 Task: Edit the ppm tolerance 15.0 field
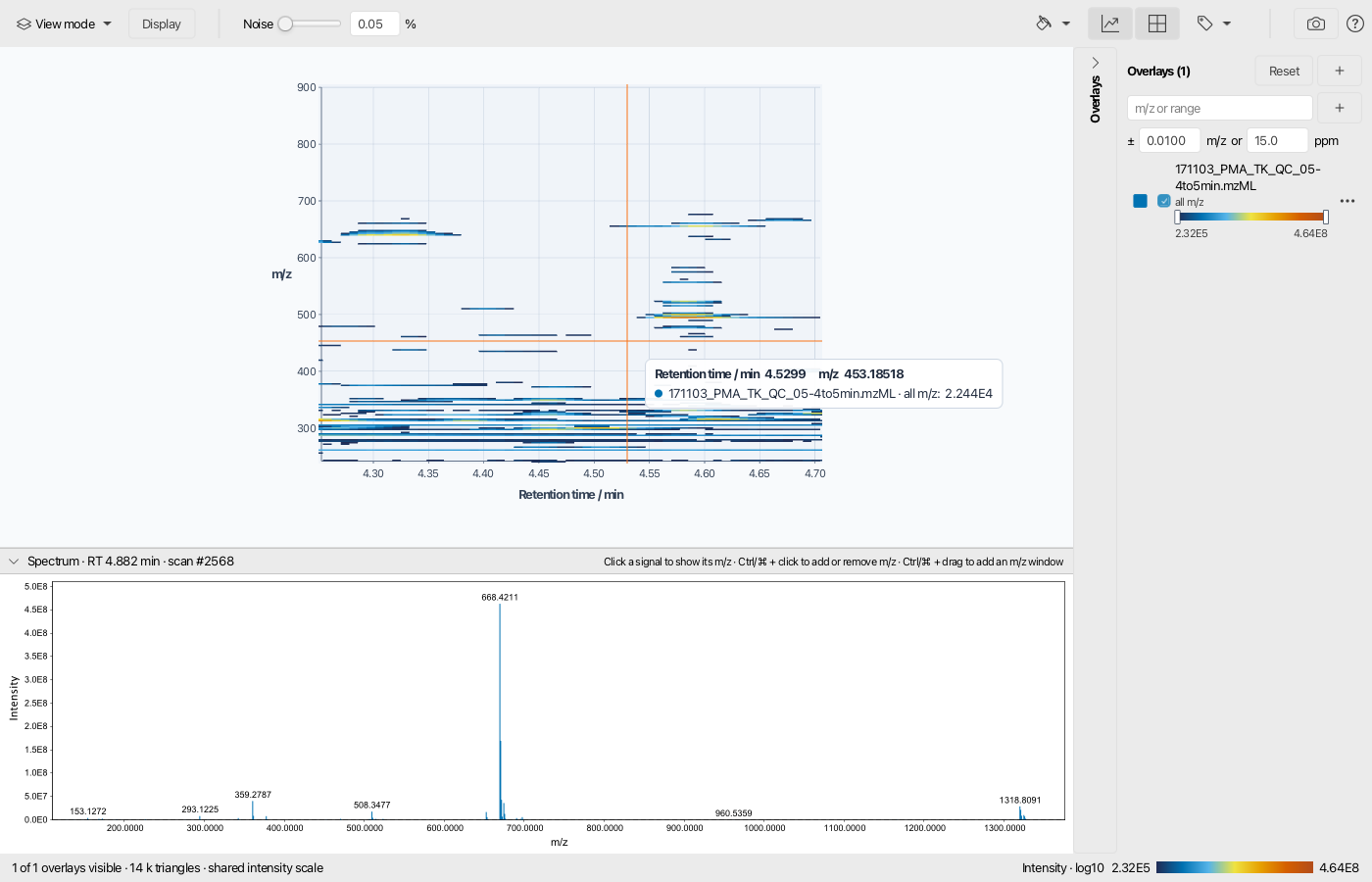click(x=1278, y=140)
